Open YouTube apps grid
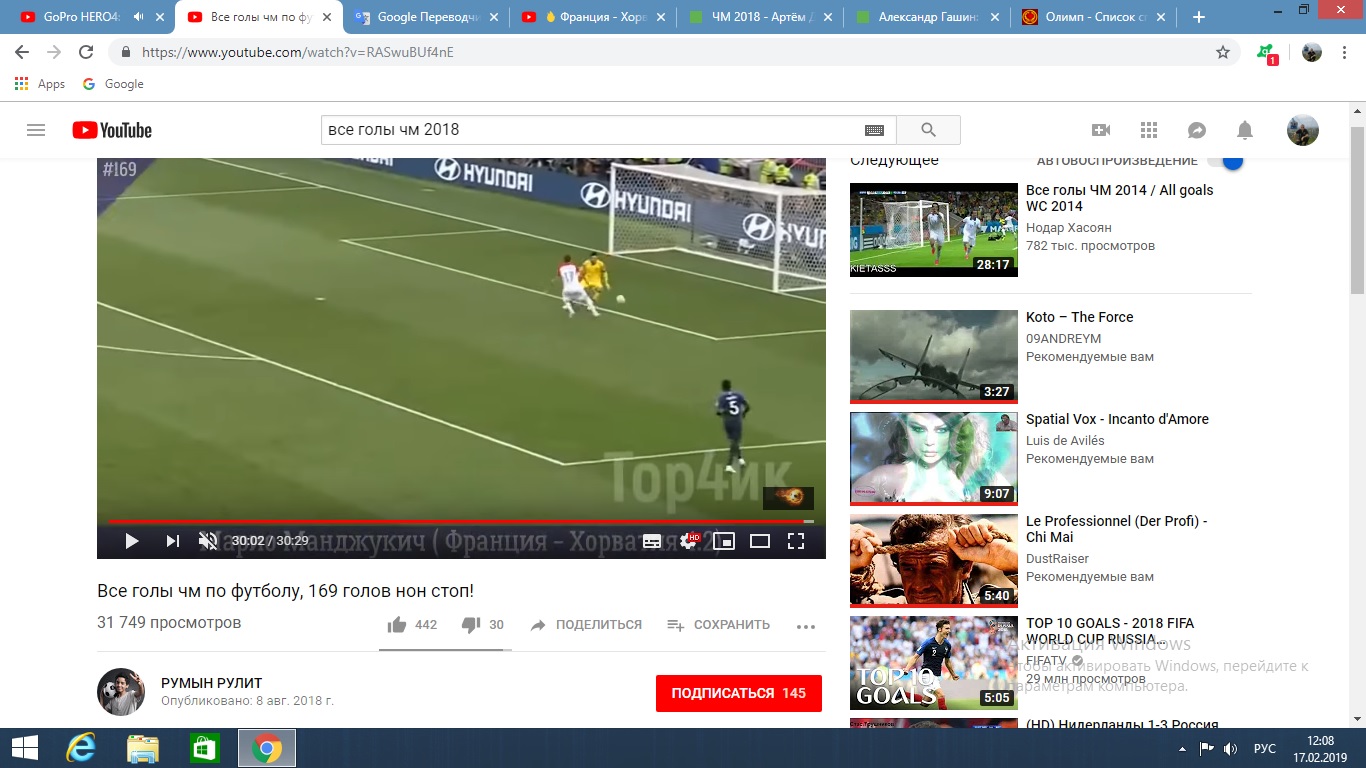This screenshot has height=768, width=1366. pyautogui.click(x=1149, y=130)
